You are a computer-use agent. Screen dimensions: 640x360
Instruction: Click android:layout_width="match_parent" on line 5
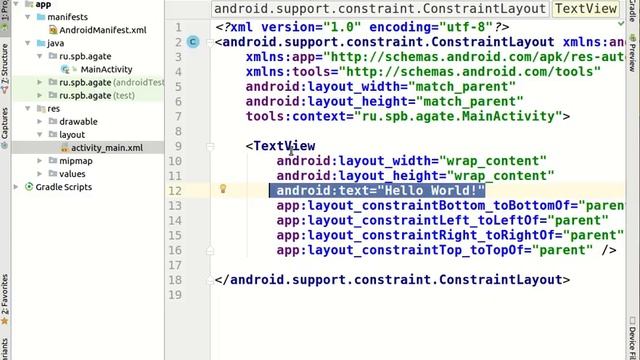381,87
